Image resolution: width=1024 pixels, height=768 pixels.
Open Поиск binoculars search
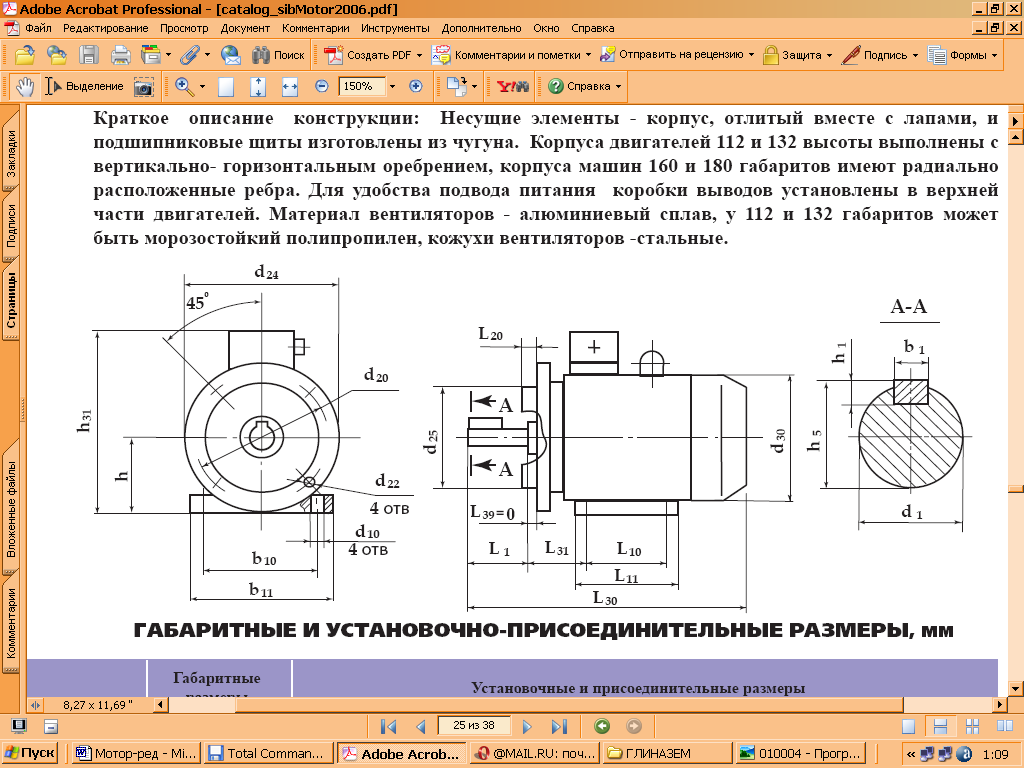click(x=278, y=55)
